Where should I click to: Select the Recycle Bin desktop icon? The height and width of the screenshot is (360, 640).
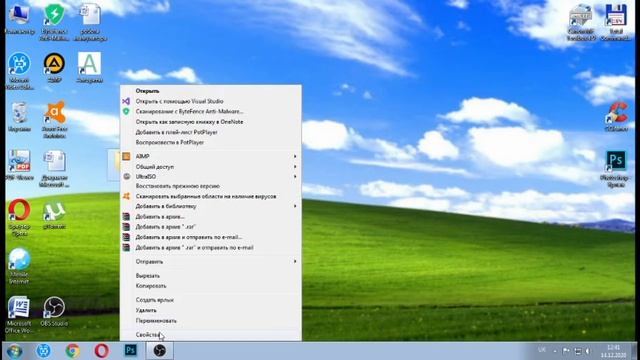pos(19,117)
